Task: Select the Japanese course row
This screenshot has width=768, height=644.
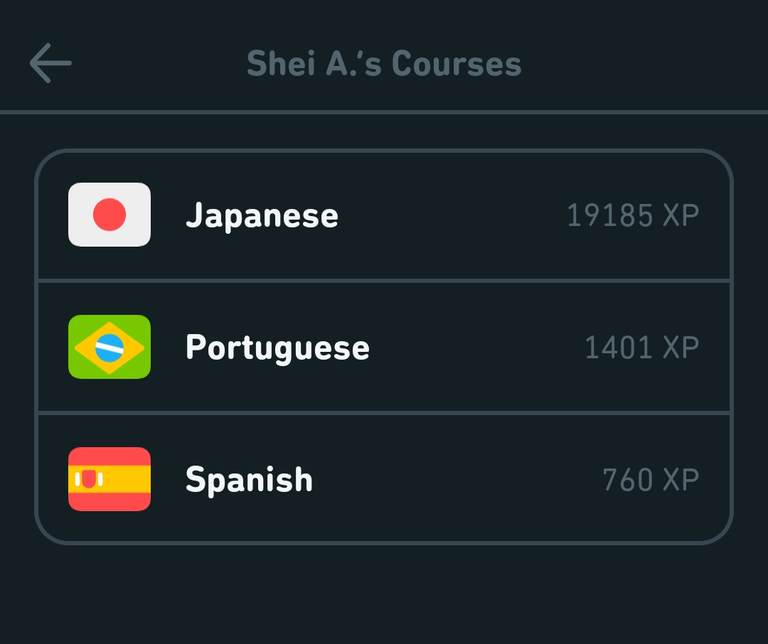Action: (384, 215)
